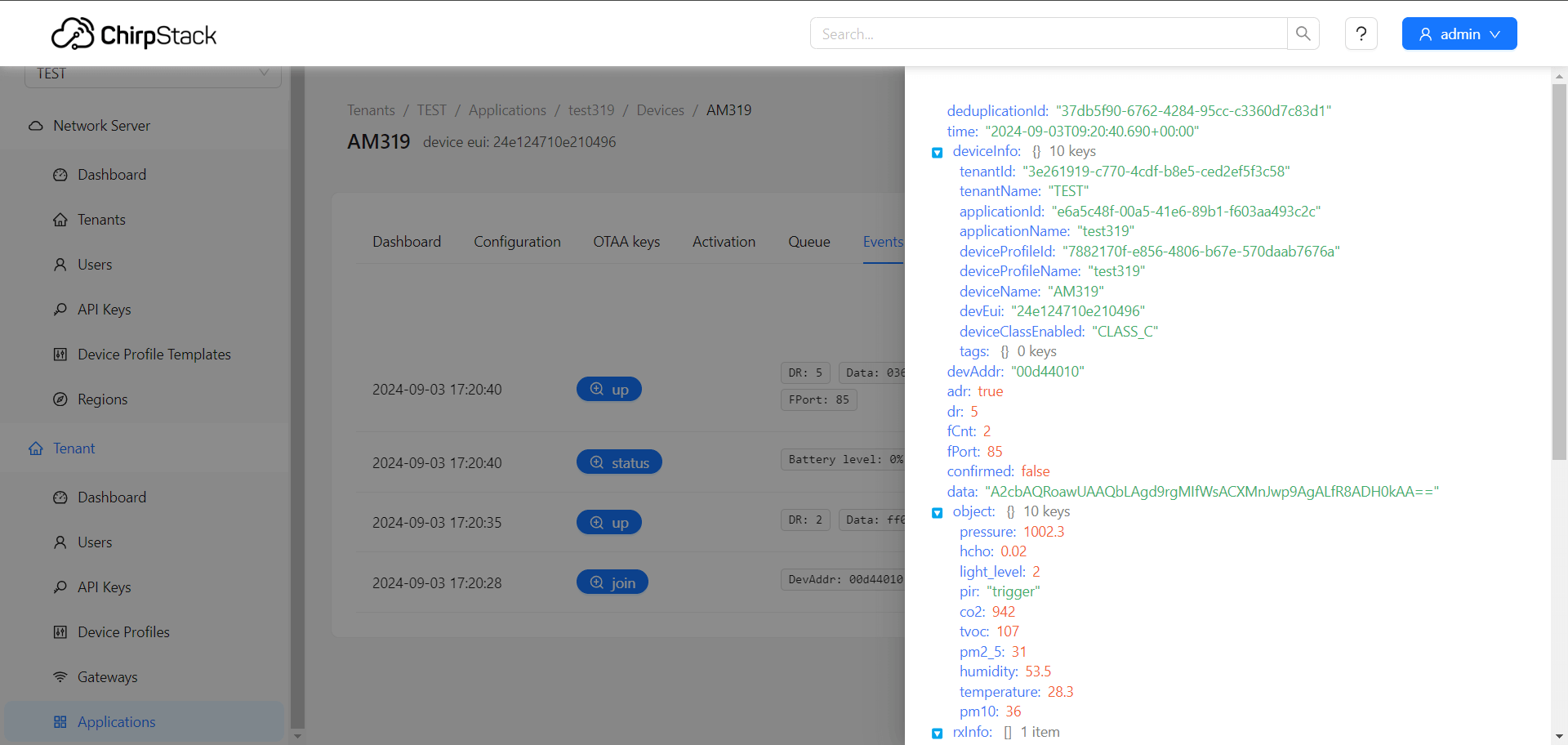Click the Tenants home icon
The height and width of the screenshot is (745, 1568).
(60, 220)
